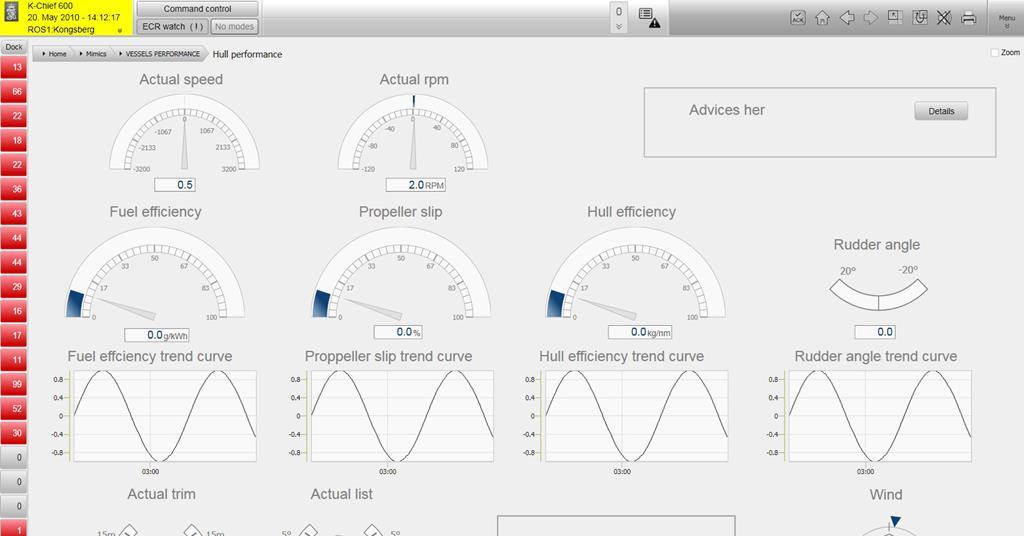Image resolution: width=1024 pixels, height=536 pixels.
Task: Click the silence alarm crossed-out icon
Action: tap(944, 18)
